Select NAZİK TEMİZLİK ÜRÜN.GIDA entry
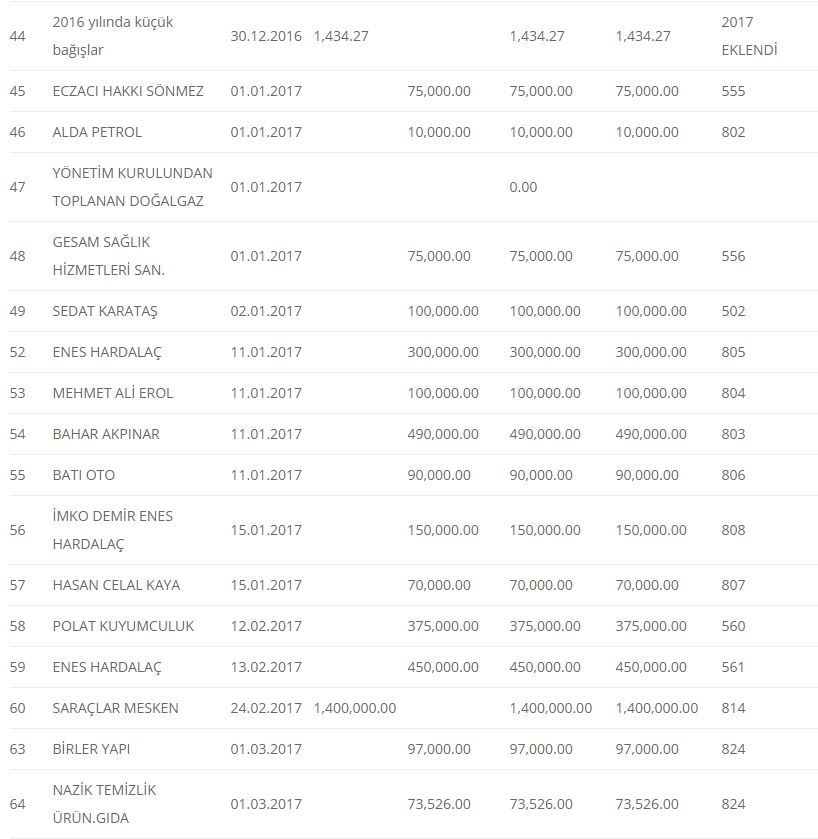Image resolution: width=818 pixels, height=839 pixels. coord(105,804)
